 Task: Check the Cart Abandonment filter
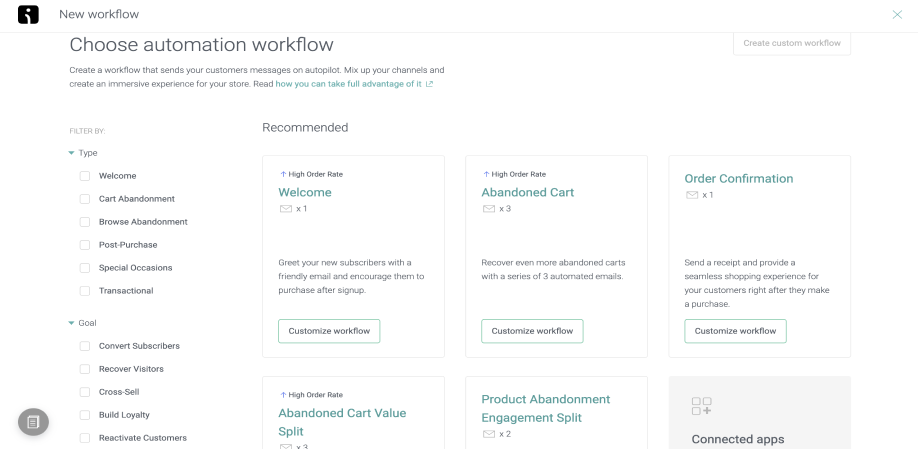coord(85,199)
